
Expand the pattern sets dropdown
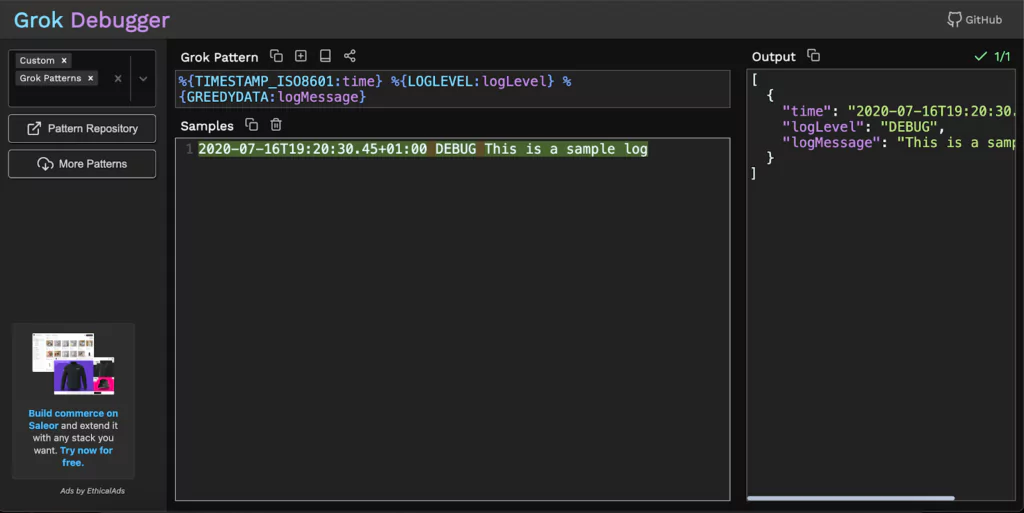coord(143,78)
